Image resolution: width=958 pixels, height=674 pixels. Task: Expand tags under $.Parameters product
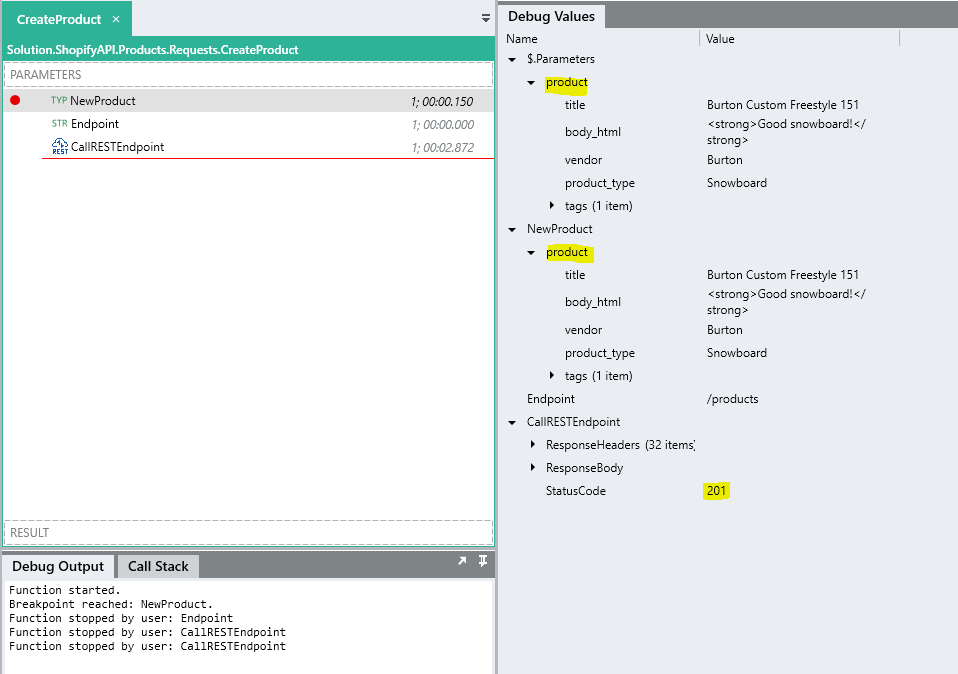coord(552,206)
